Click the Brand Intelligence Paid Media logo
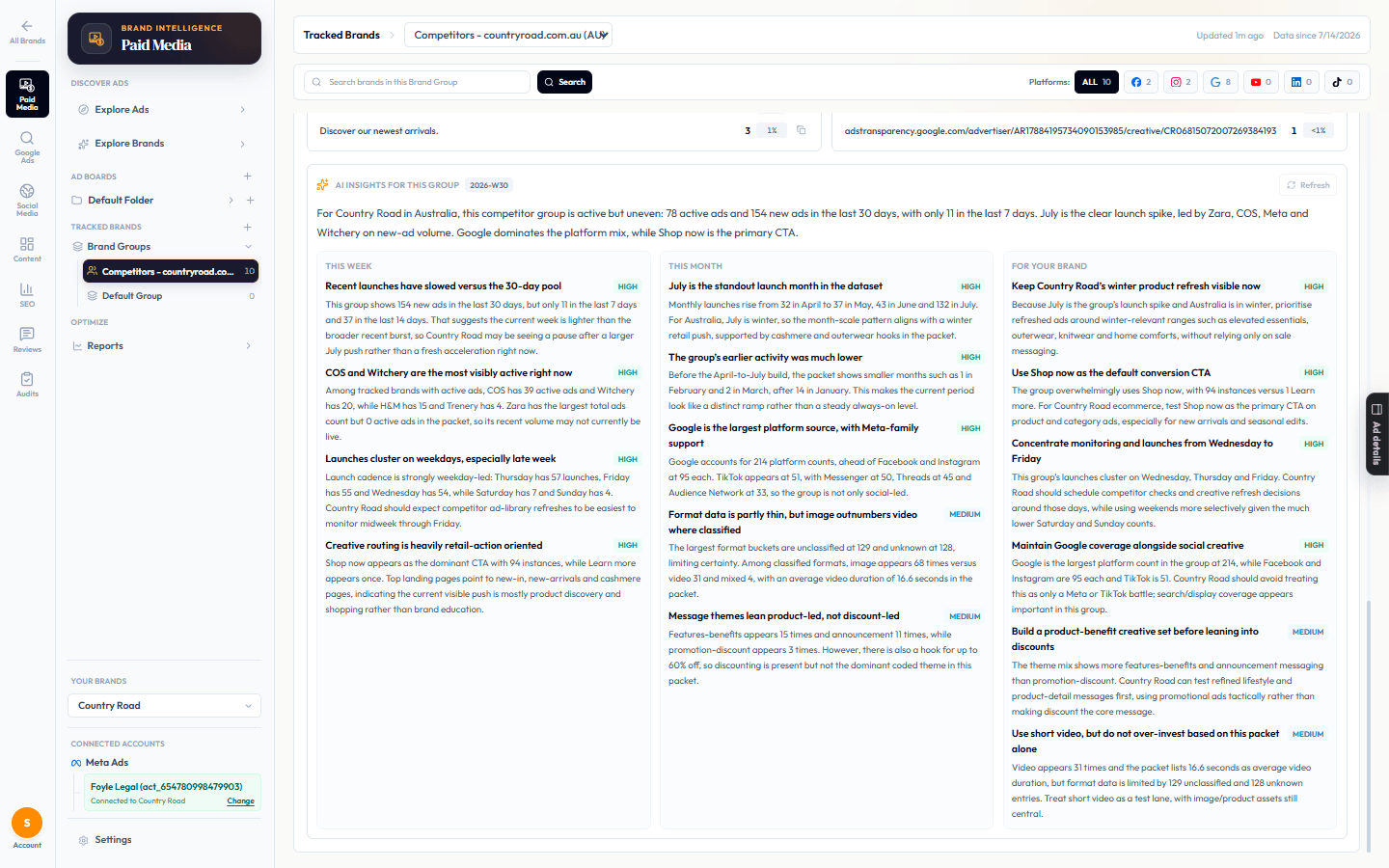1389x868 pixels. point(164,39)
